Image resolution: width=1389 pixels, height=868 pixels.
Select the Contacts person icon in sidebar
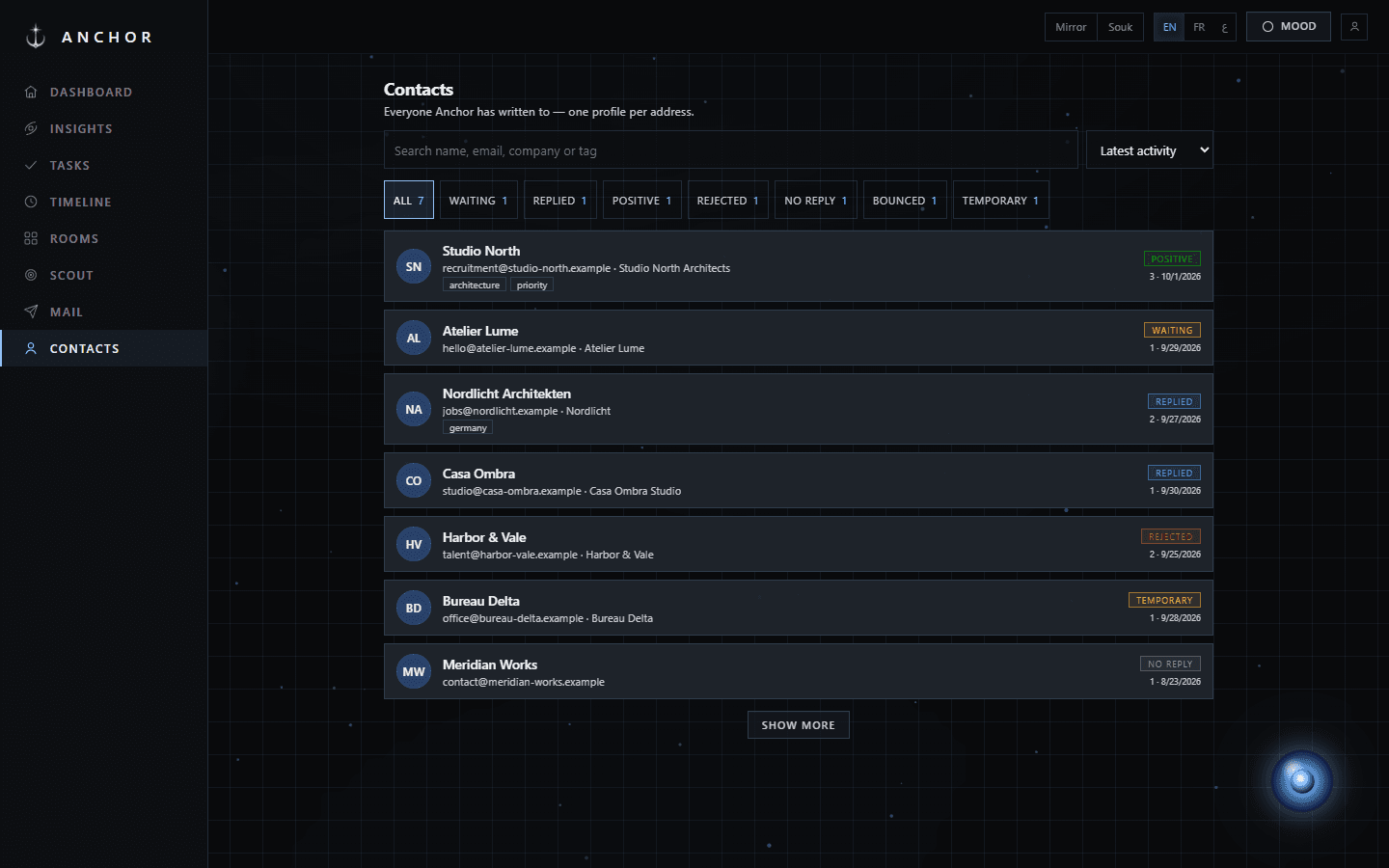(31, 349)
